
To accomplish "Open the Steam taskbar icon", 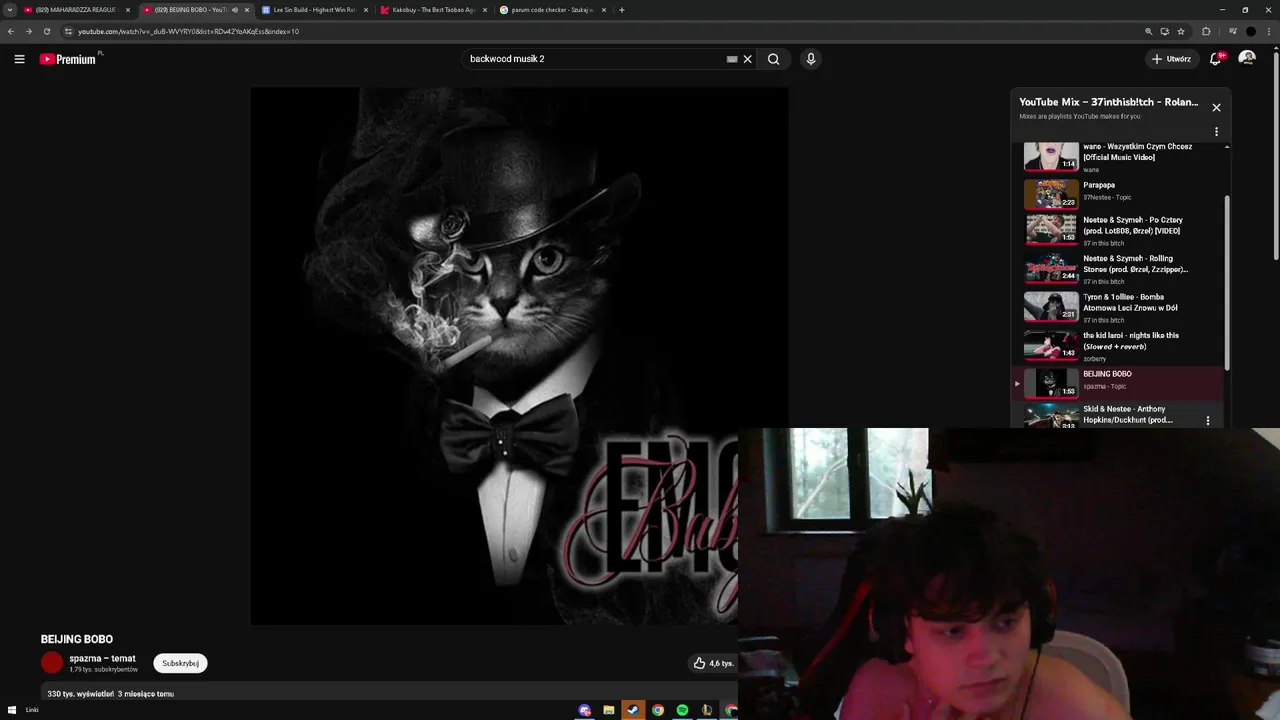I will (633, 710).
